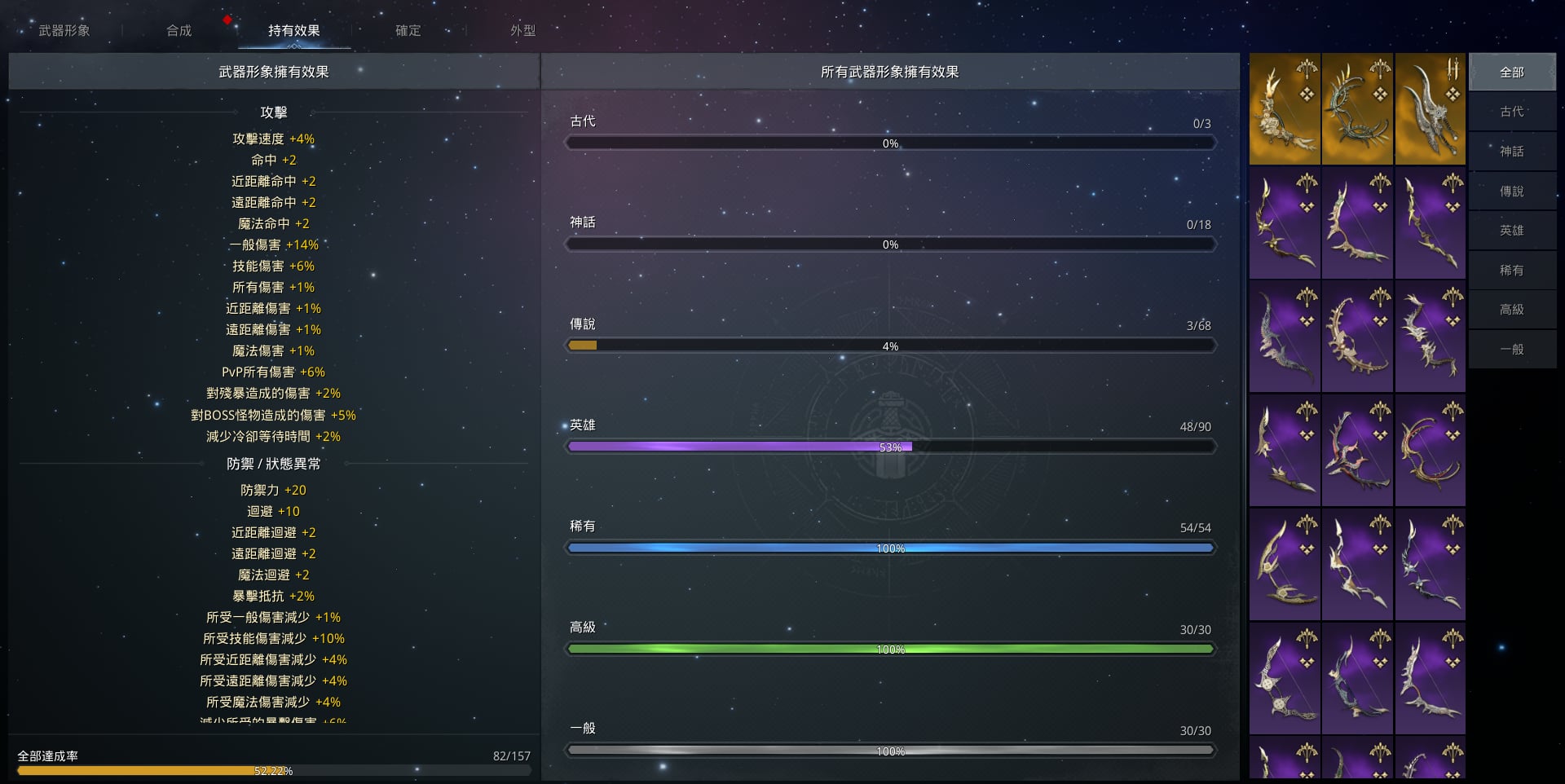Image resolution: width=1565 pixels, height=784 pixels.
Task: Select the middle gold bow icon in the top row
Action: [x=1357, y=109]
